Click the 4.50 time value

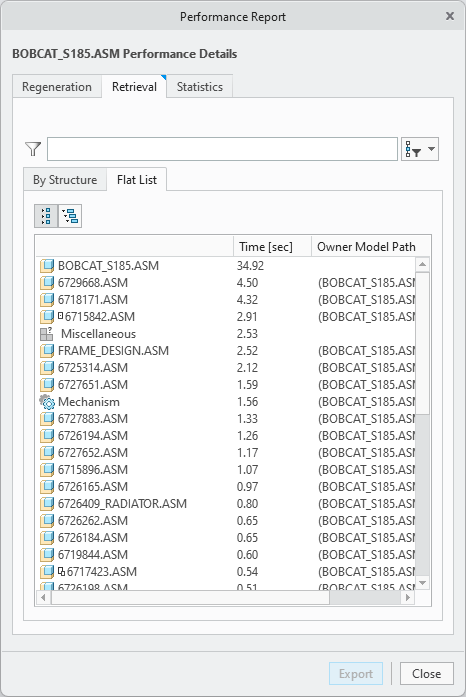[247, 283]
